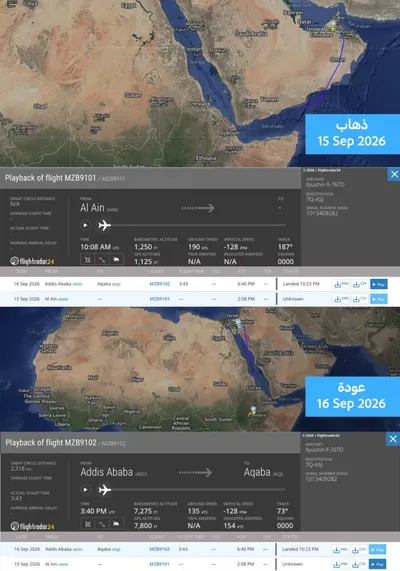The height and width of the screenshot is (571, 400).
Task: Click Play on the 15 Sep row under MZB9102 panel
Action: 377,564
